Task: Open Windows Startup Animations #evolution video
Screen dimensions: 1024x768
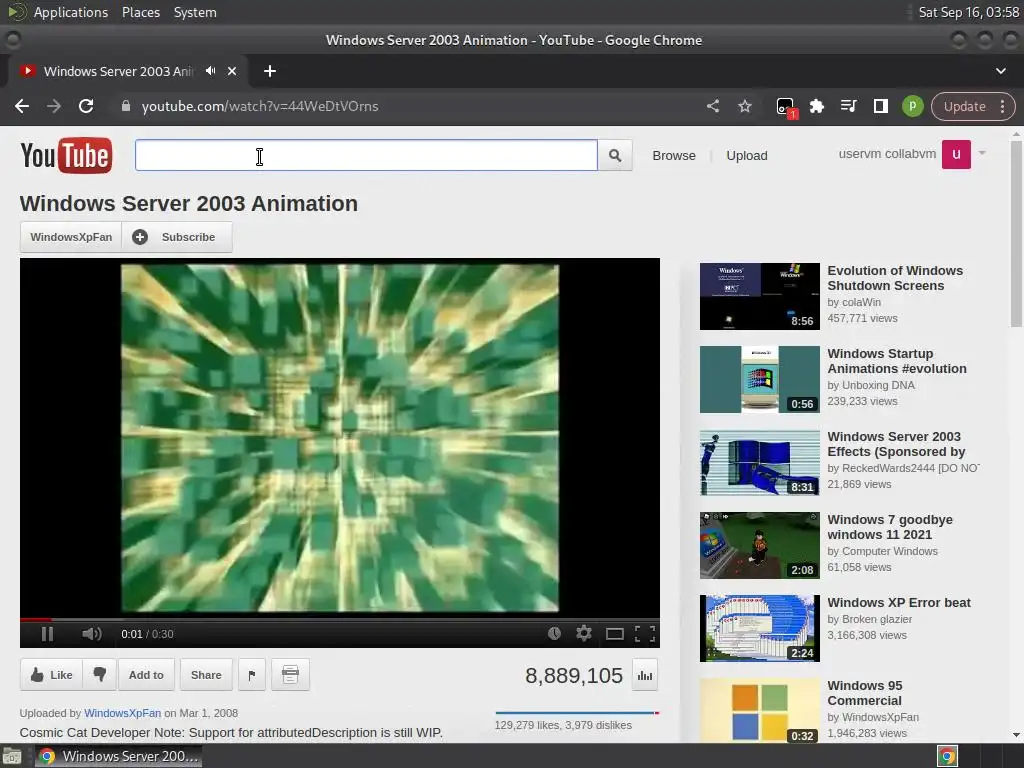Action: click(897, 361)
